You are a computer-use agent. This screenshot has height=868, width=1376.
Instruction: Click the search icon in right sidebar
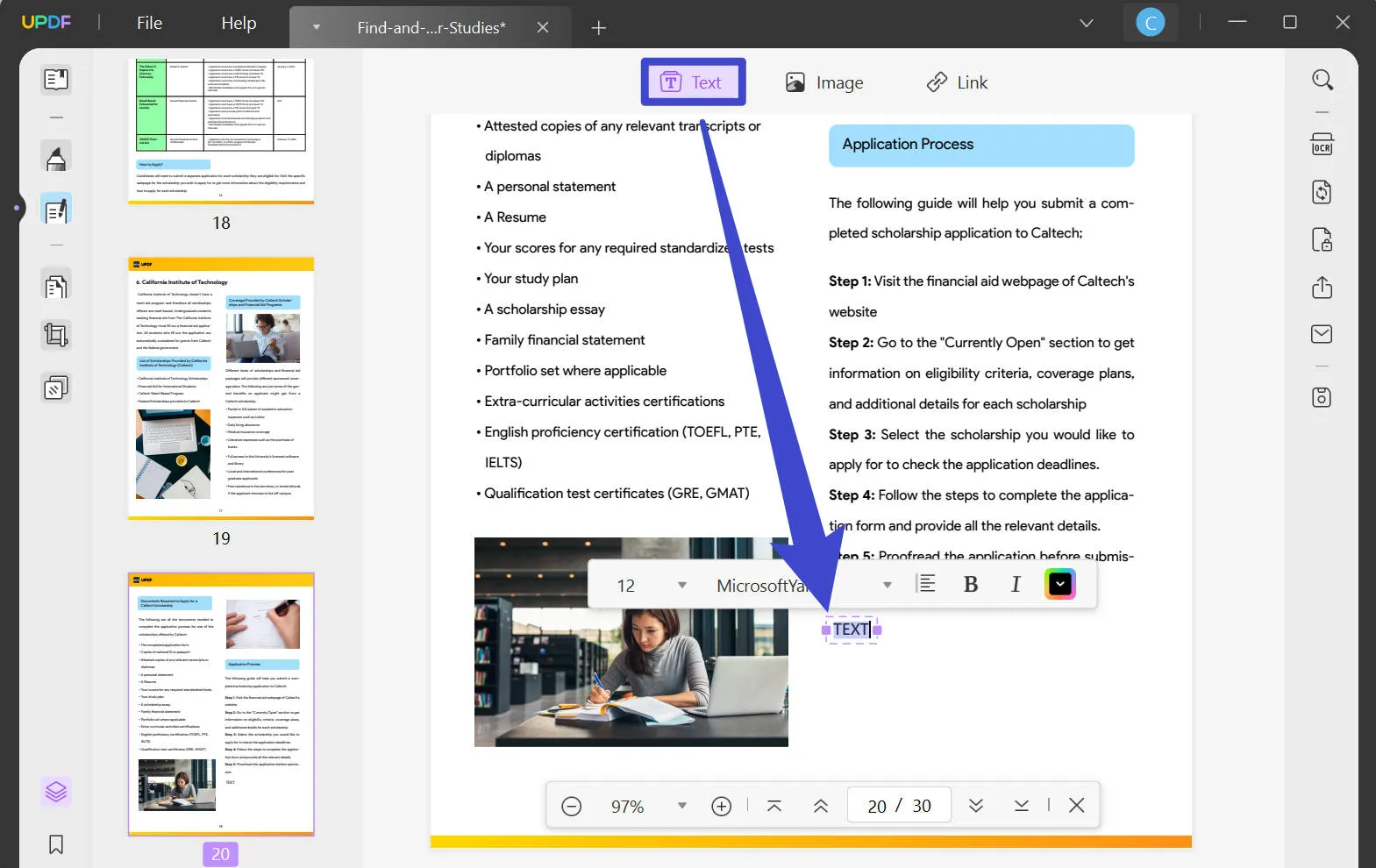click(1322, 81)
